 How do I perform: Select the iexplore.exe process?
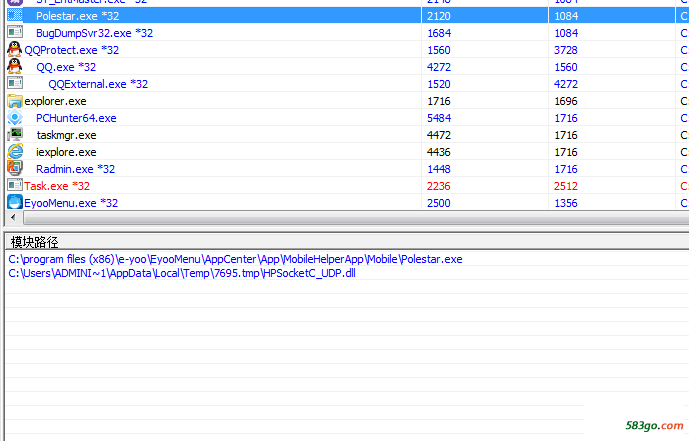(66, 152)
